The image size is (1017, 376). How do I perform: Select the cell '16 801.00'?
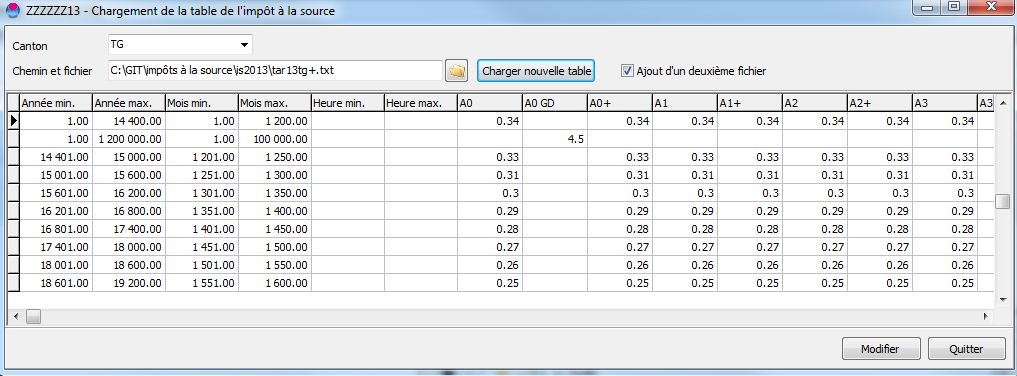pyautogui.click(x=56, y=229)
